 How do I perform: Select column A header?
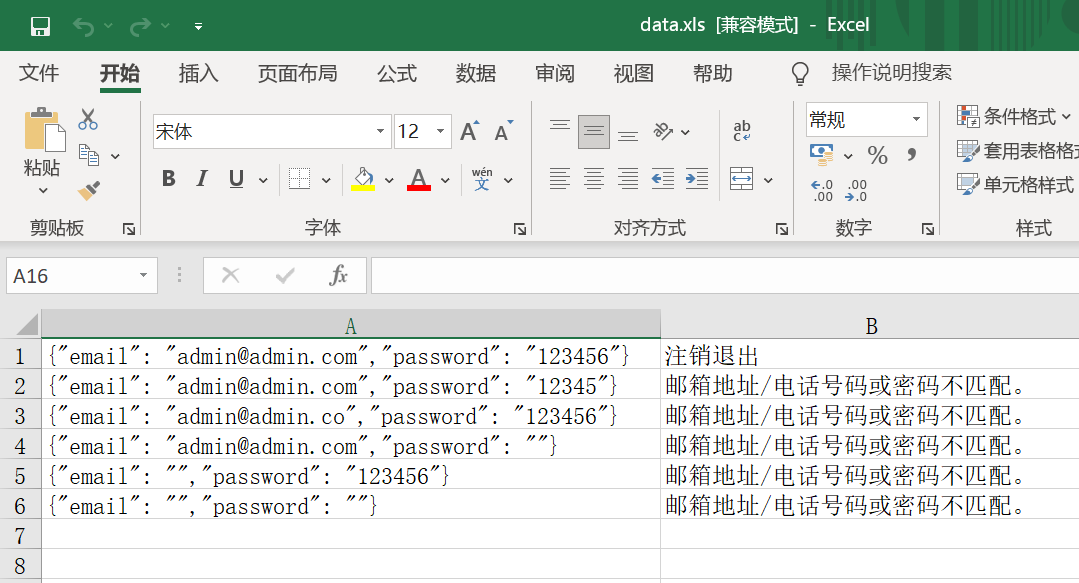(x=351, y=324)
